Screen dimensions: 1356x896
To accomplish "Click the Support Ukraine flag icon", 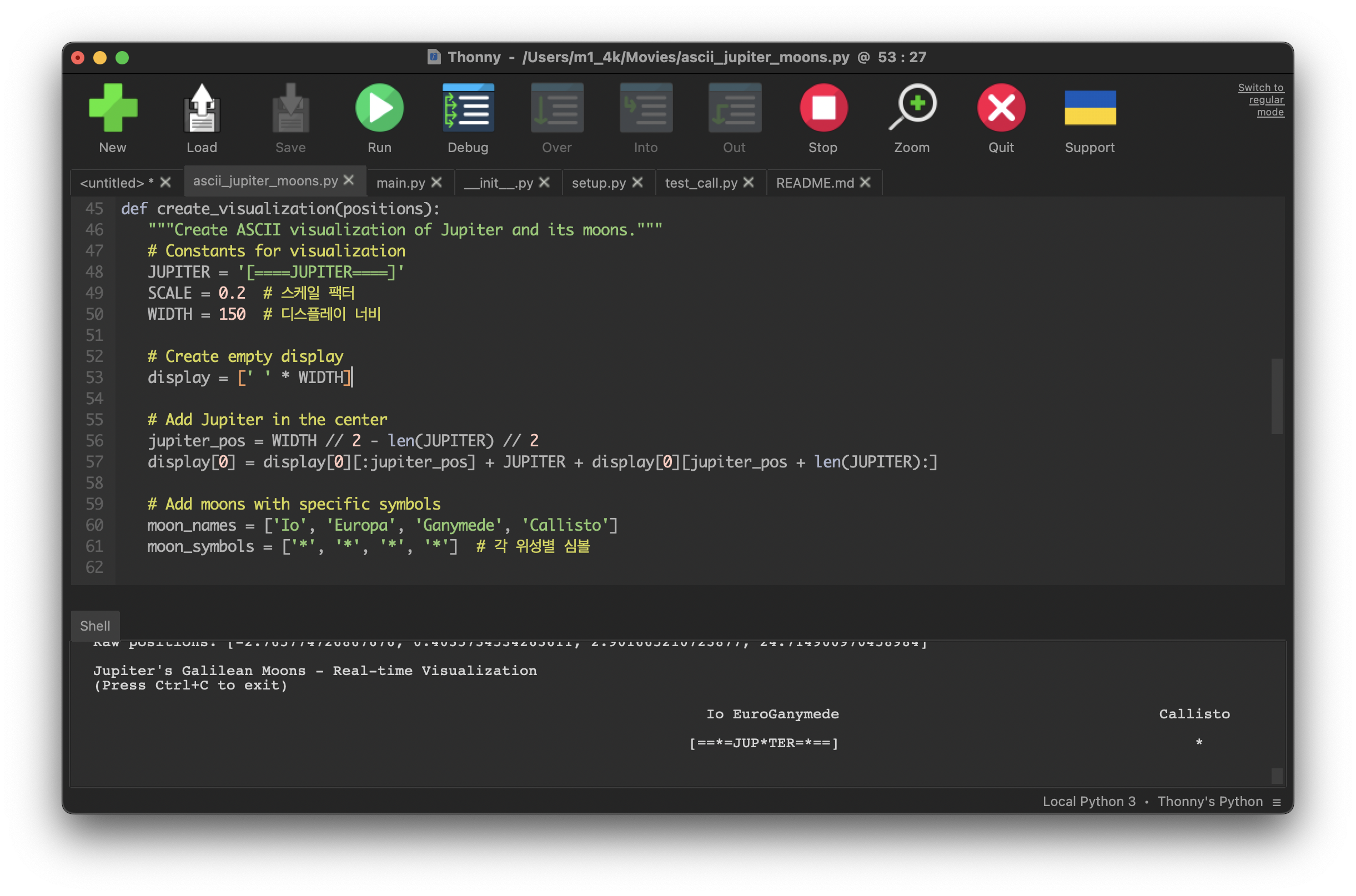I will coord(1089,109).
